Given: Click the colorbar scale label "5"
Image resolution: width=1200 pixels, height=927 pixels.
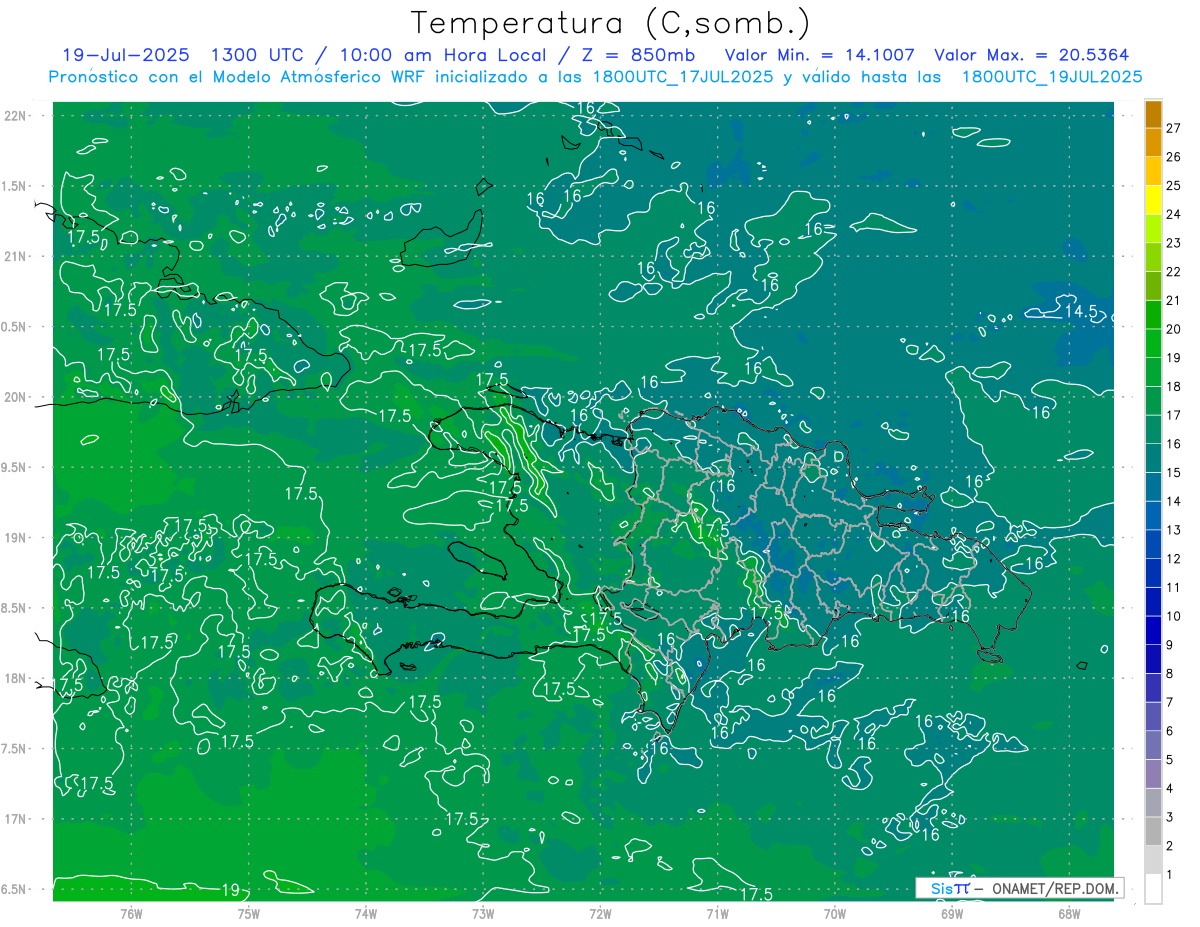Looking at the screenshot, I should pos(1170,760).
